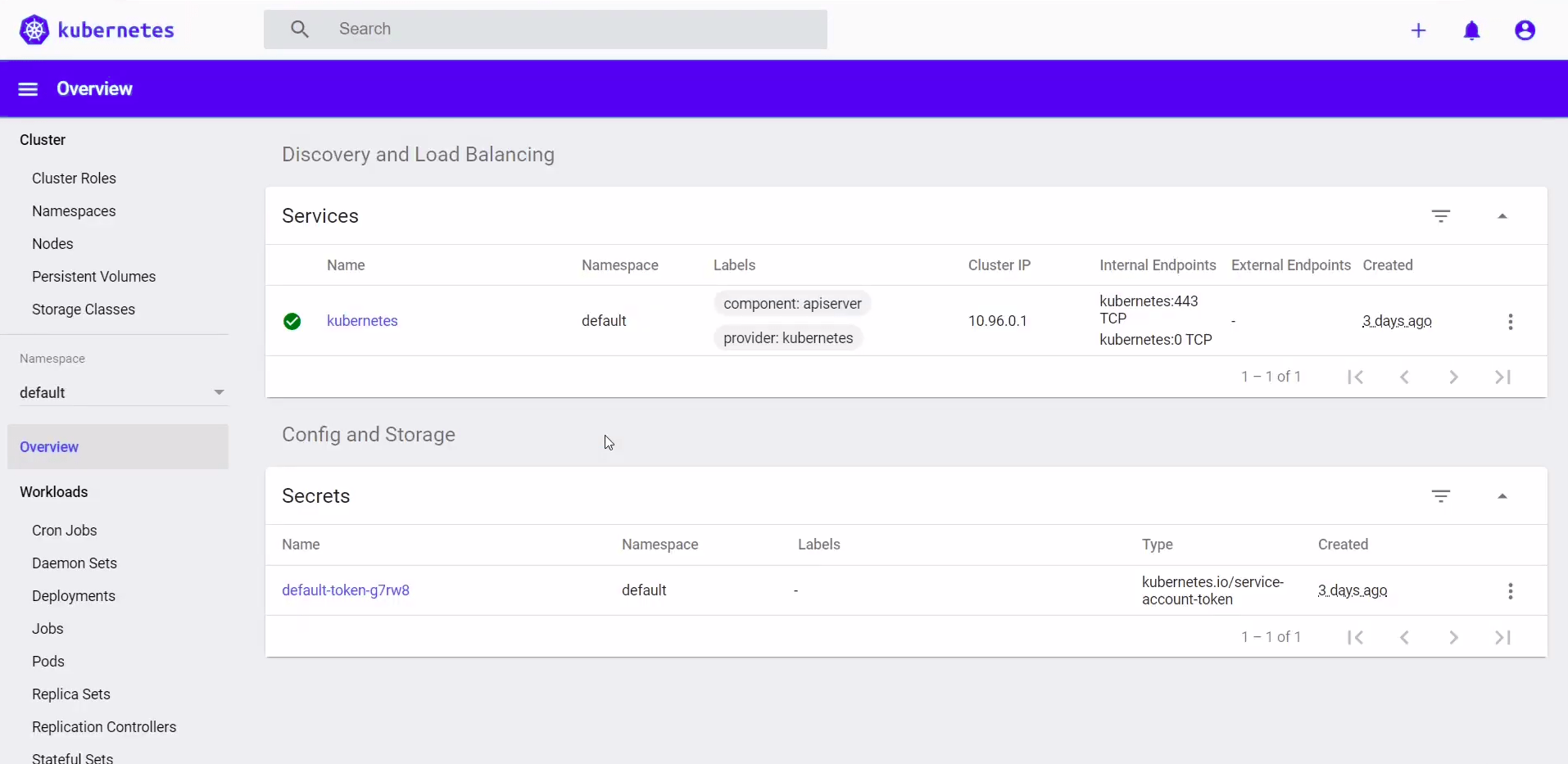Create a new resource via plus icon

[1420, 30]
